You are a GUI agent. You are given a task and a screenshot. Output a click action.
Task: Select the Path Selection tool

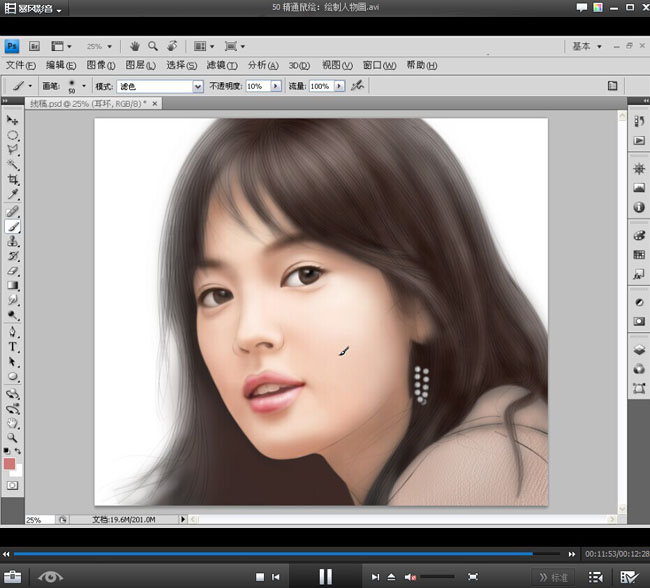12,362
